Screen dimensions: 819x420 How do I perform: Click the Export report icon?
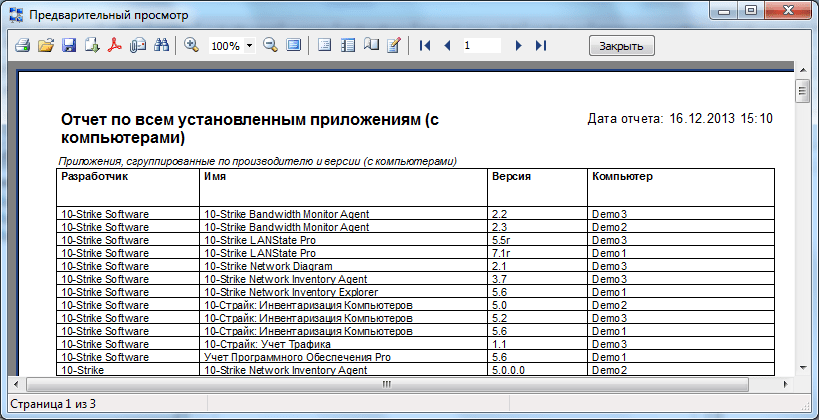92,45
